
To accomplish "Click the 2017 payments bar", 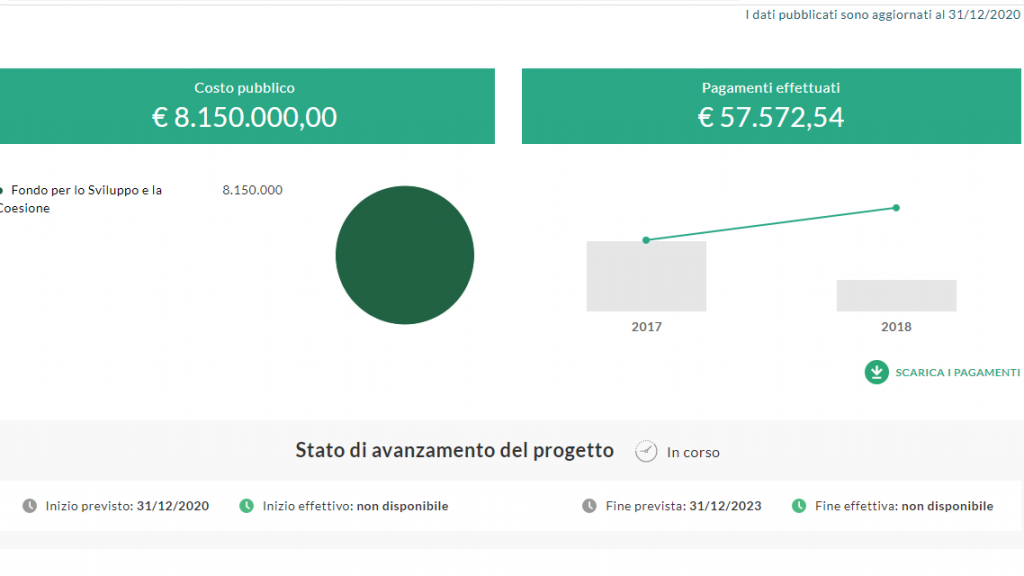I will tap(646, 276).
